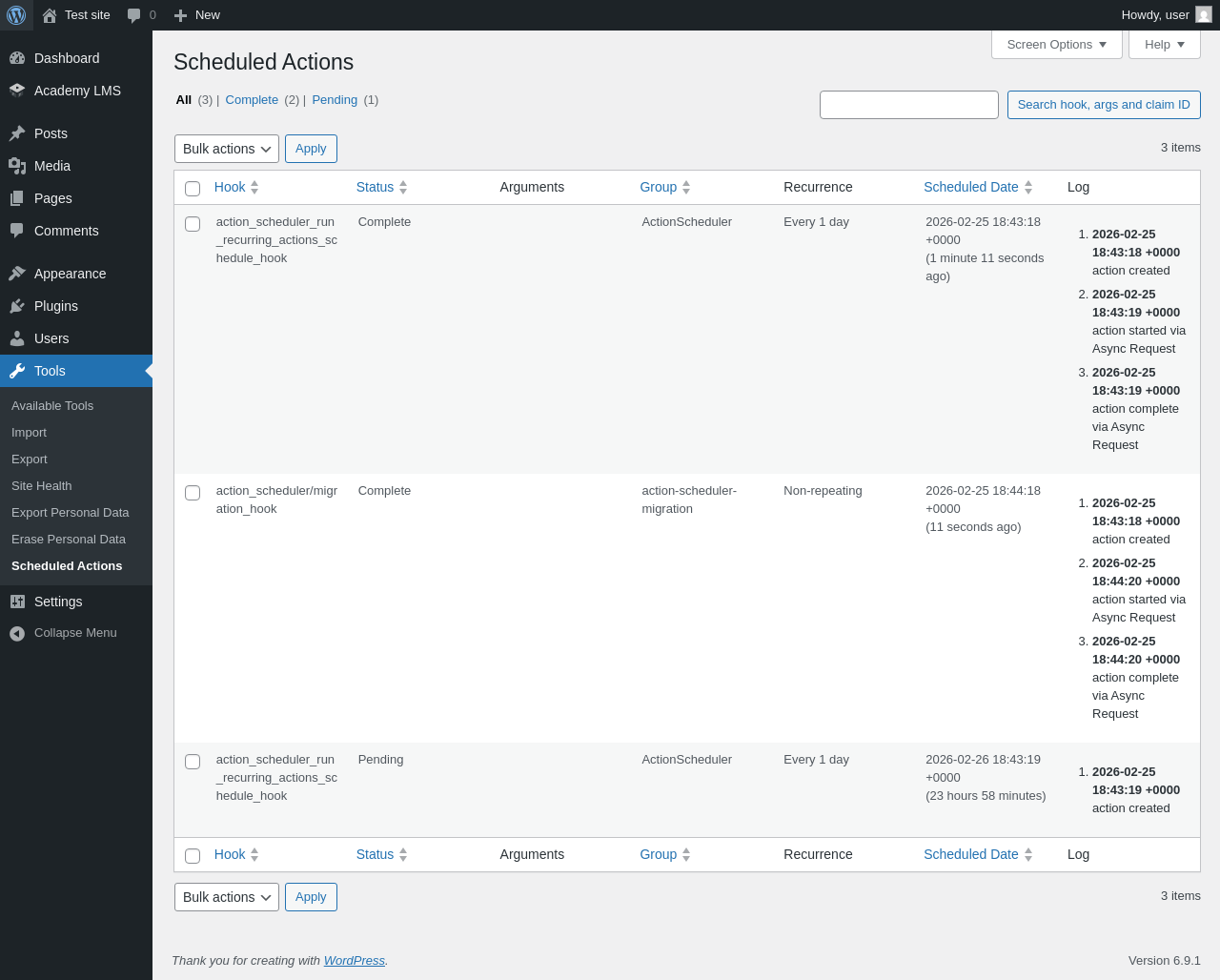Tick the select-all checkbox in table header

coord(193,189)
